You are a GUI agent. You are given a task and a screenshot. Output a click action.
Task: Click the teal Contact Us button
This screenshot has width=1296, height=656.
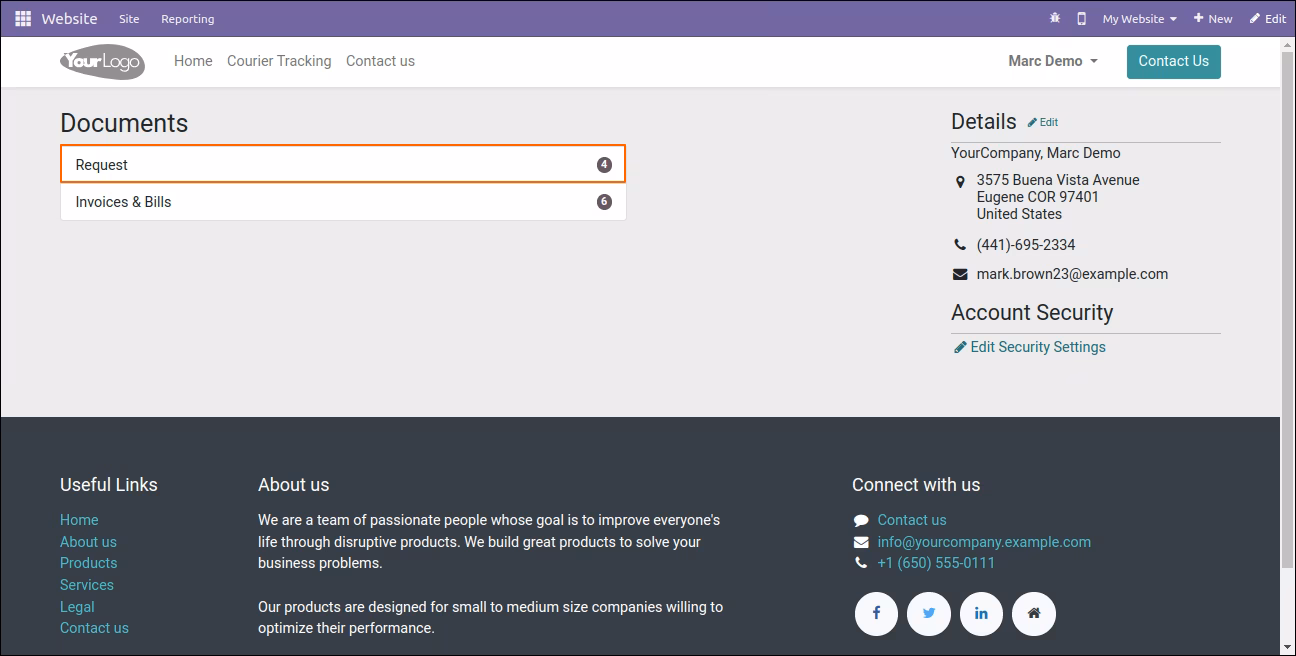coord(1174,61)
